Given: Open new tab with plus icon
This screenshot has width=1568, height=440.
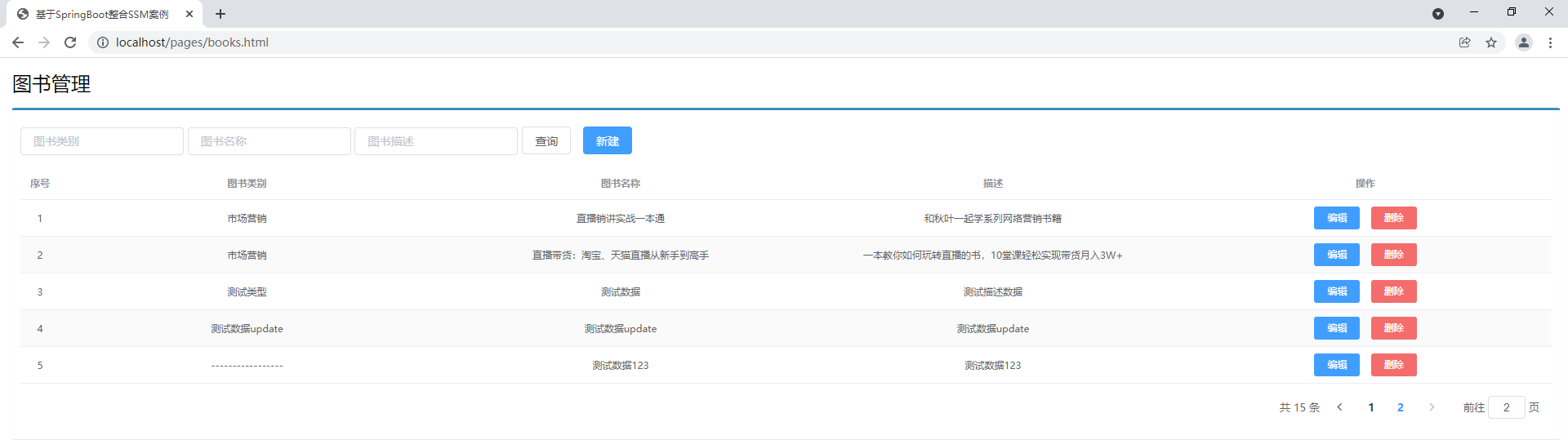Looking at the screenshot, I should tap(220, 14).
